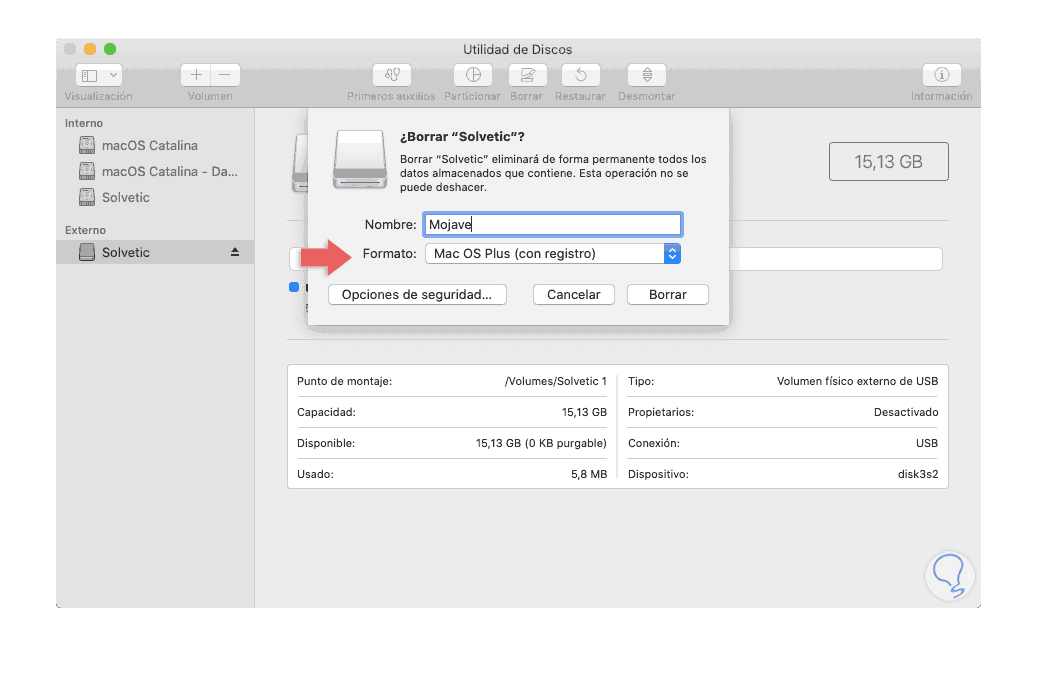Click the Capacidad 15,13 GB value

584,412
